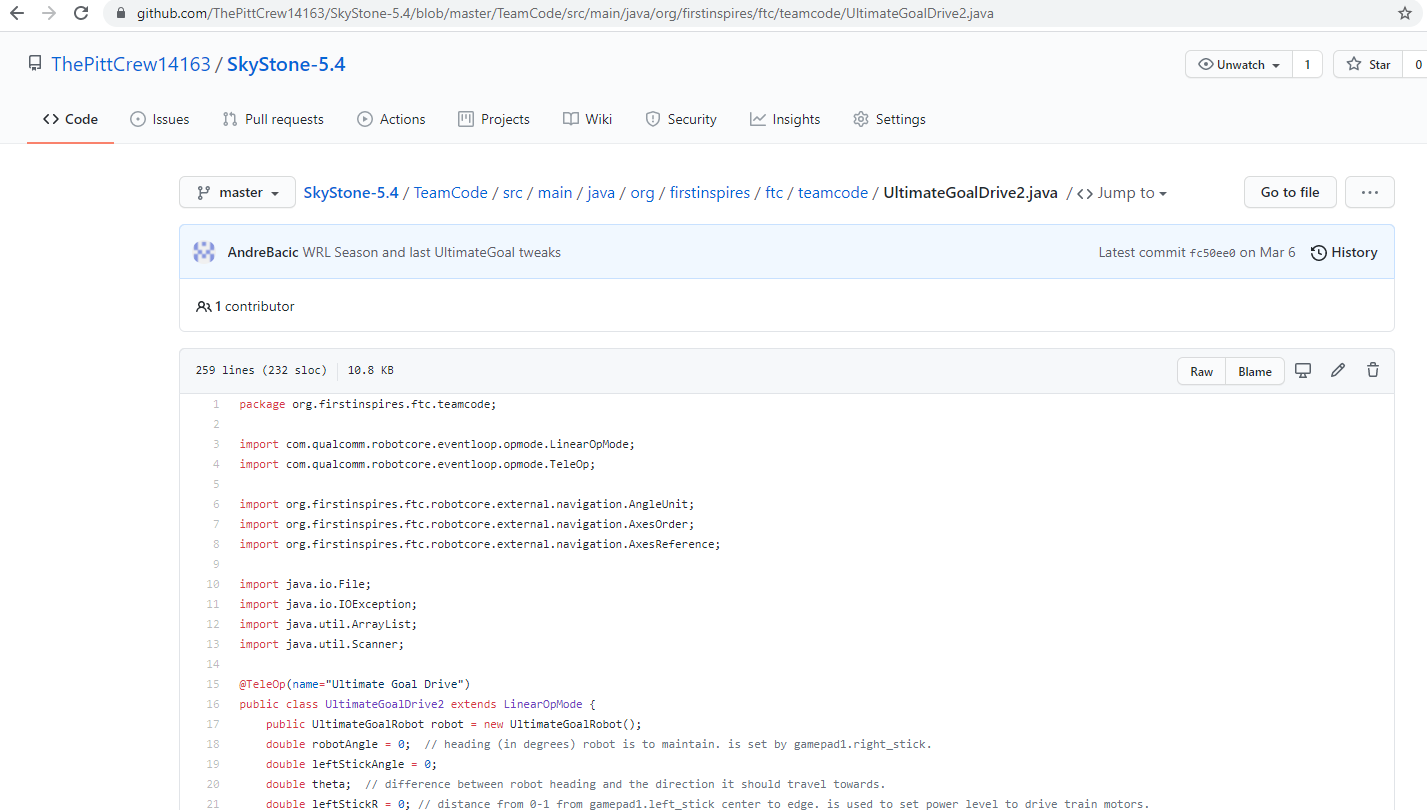View file History
Image resolution: width=1427 pixels, height=810 pixels.
[x=1344, y=252]
